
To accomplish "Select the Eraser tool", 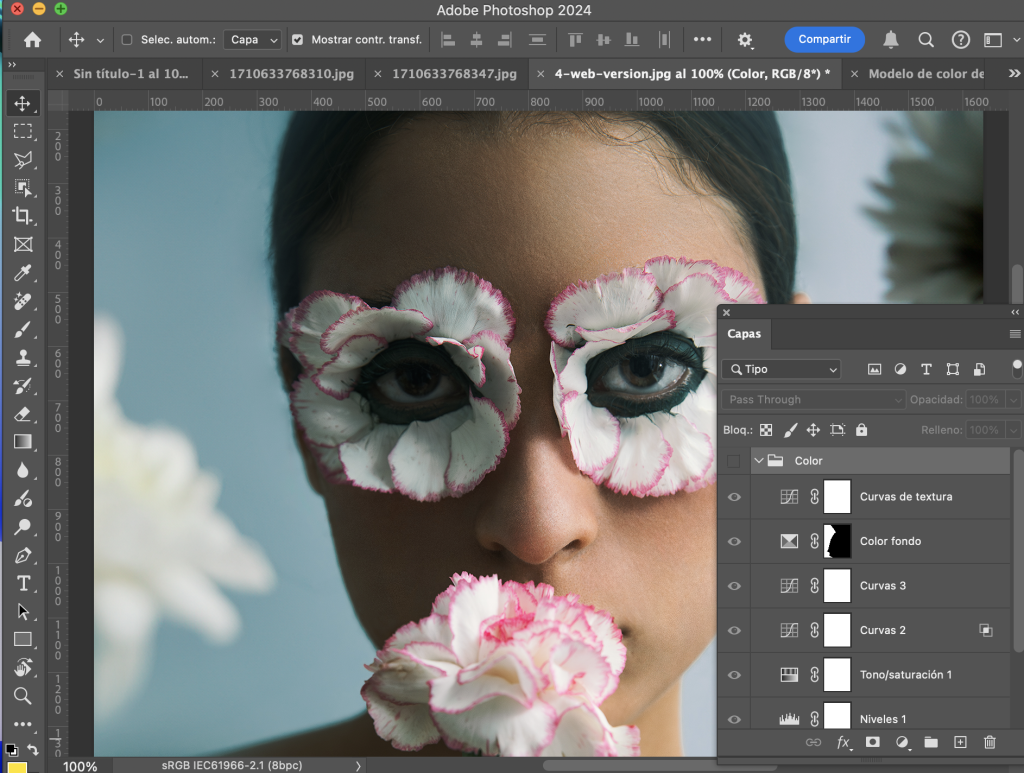I will point(22,414).
